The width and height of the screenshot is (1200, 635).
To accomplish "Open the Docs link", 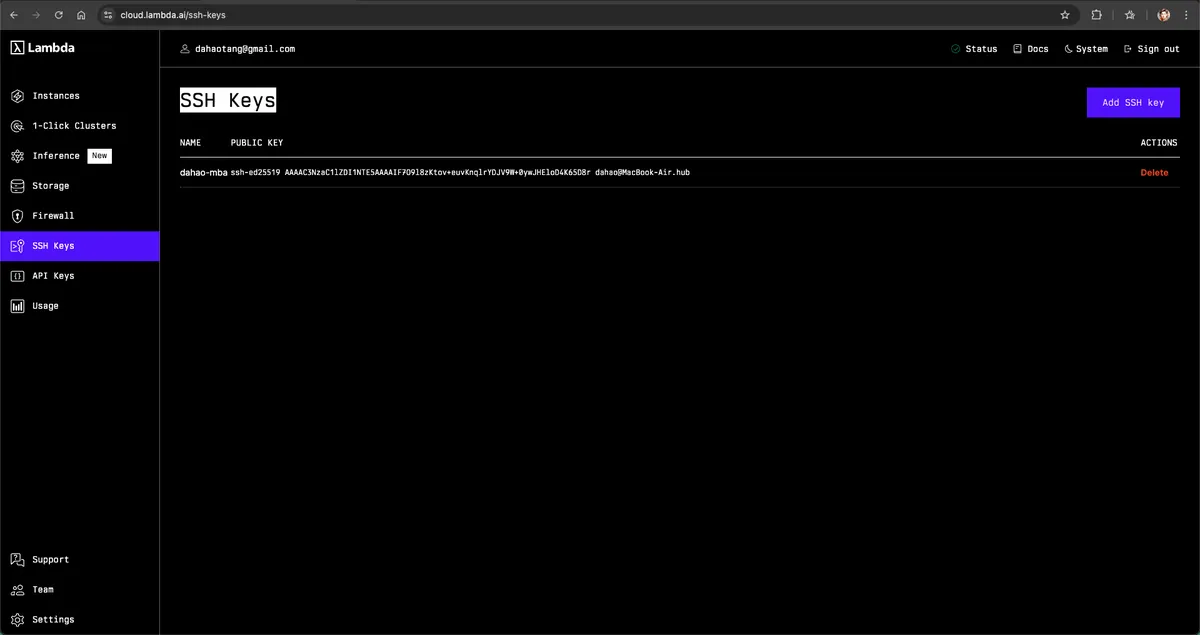I will click(1031, 49).
